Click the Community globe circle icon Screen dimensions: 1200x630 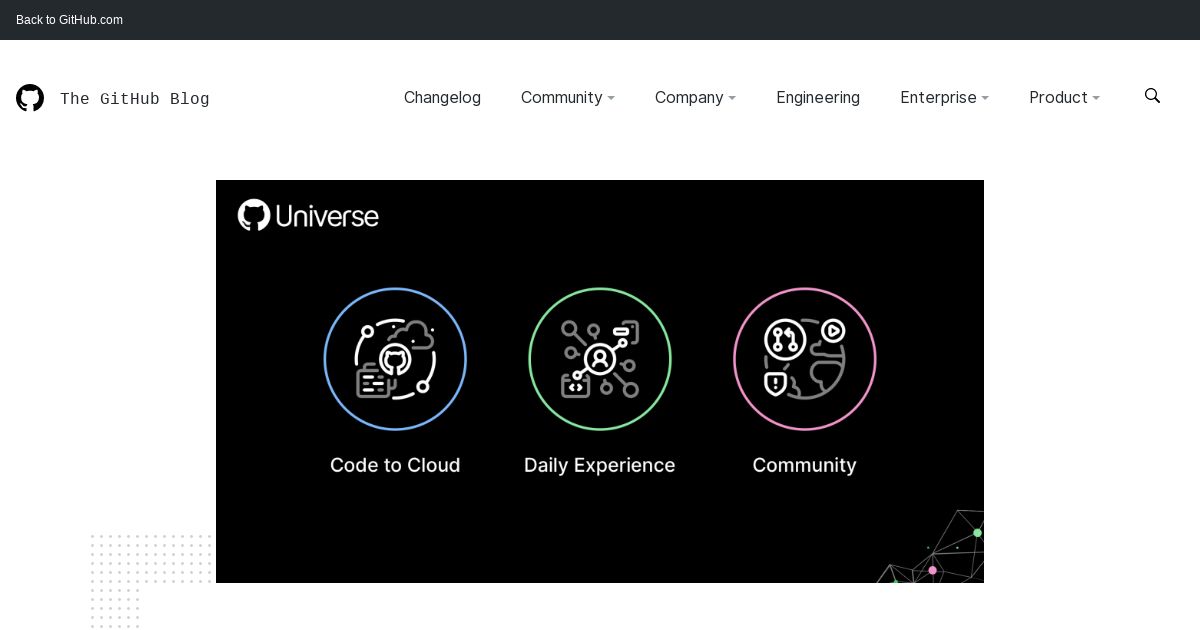pyautogui.click(x=805, y=359)
